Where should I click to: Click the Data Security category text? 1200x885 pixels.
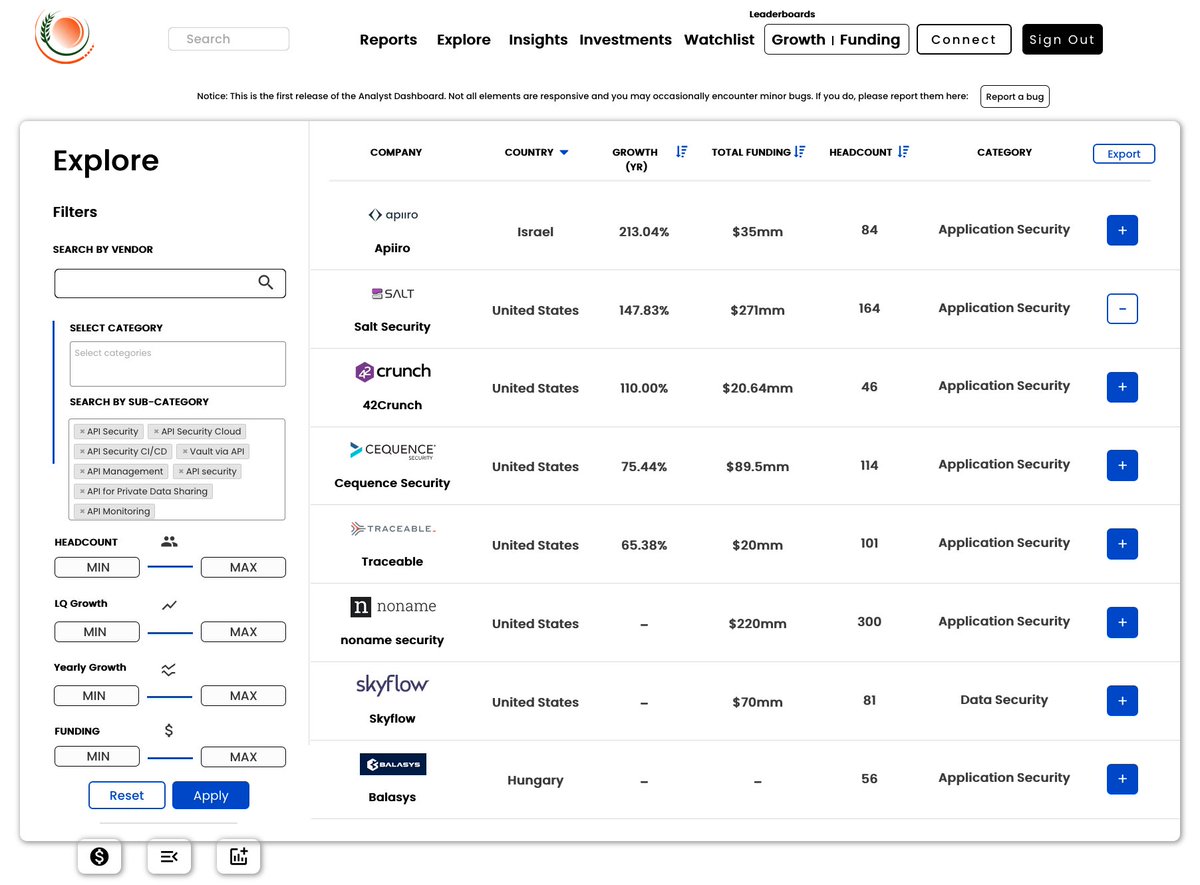click(1004, 700)
